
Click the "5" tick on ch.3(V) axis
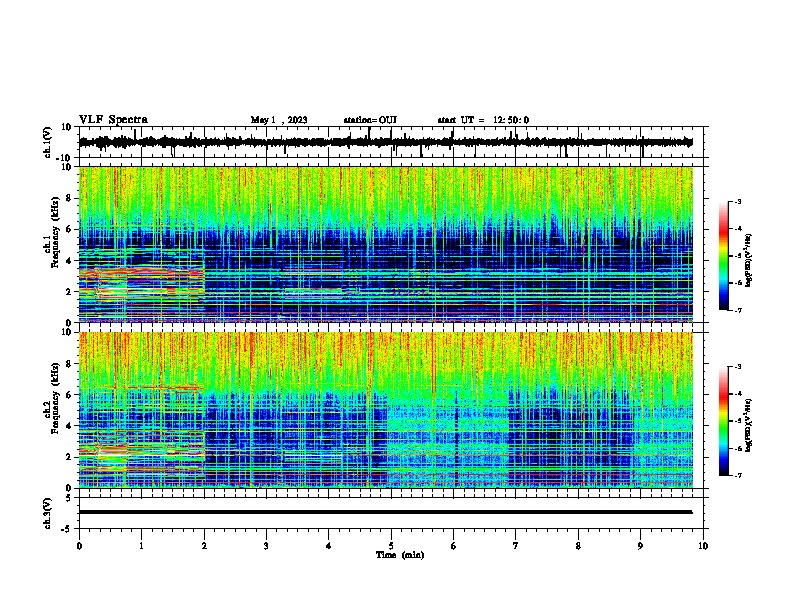[69, 498]
